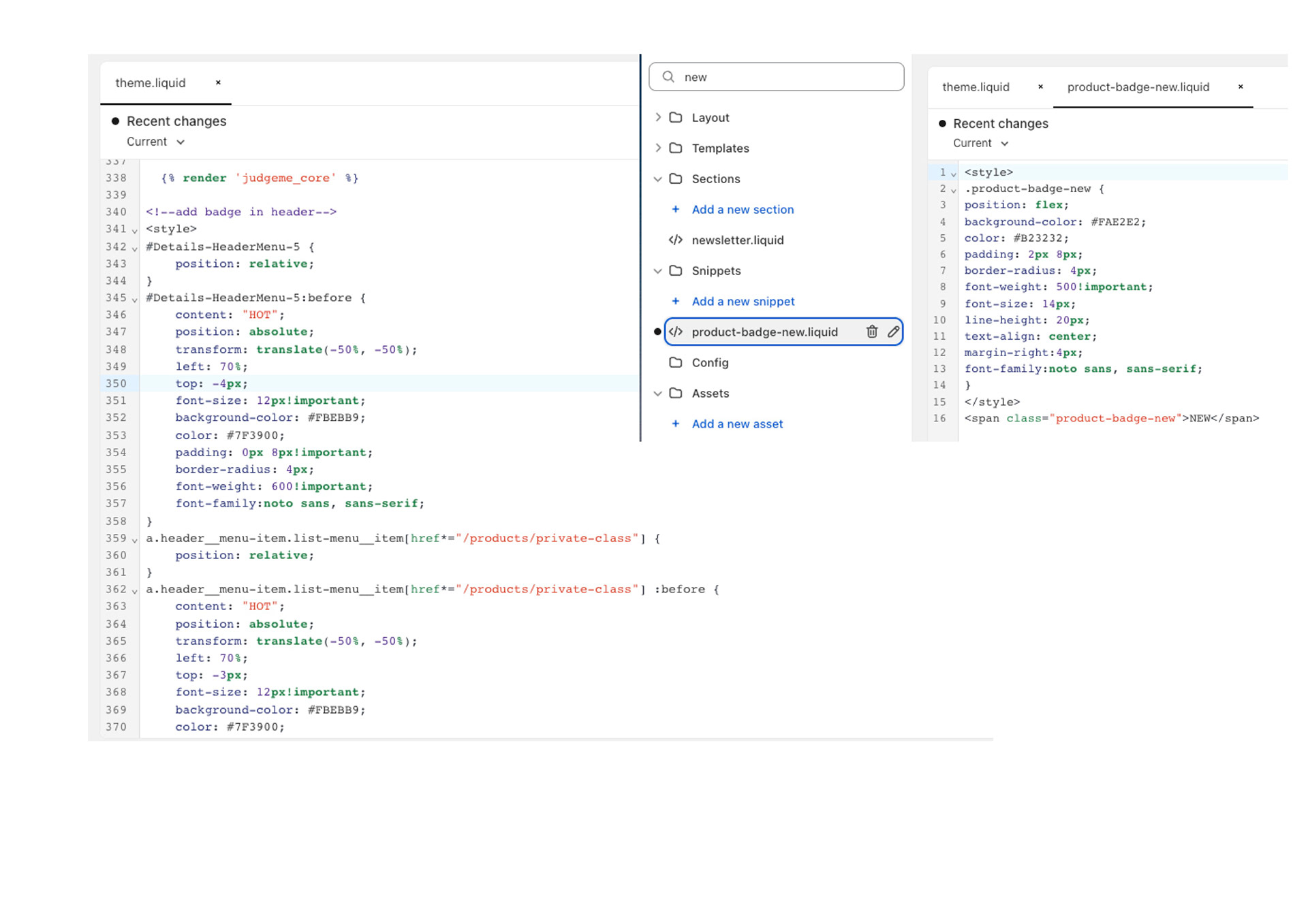Click the code icon beside newsletter.liquid
The height and width of the screenshot is (924, 1308).
675,240
